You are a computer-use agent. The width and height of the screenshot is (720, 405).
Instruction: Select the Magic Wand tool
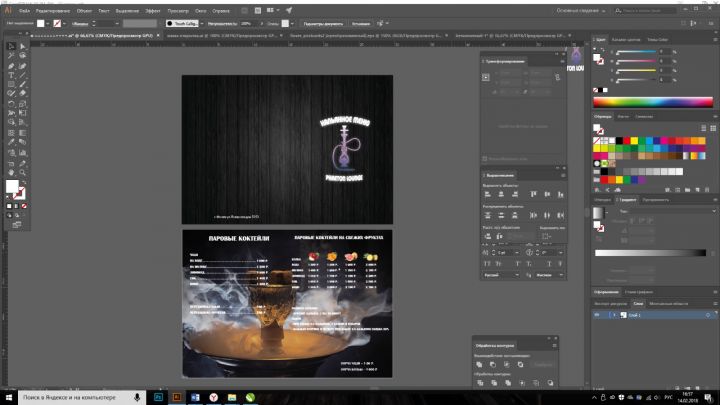tap(11, 56)
